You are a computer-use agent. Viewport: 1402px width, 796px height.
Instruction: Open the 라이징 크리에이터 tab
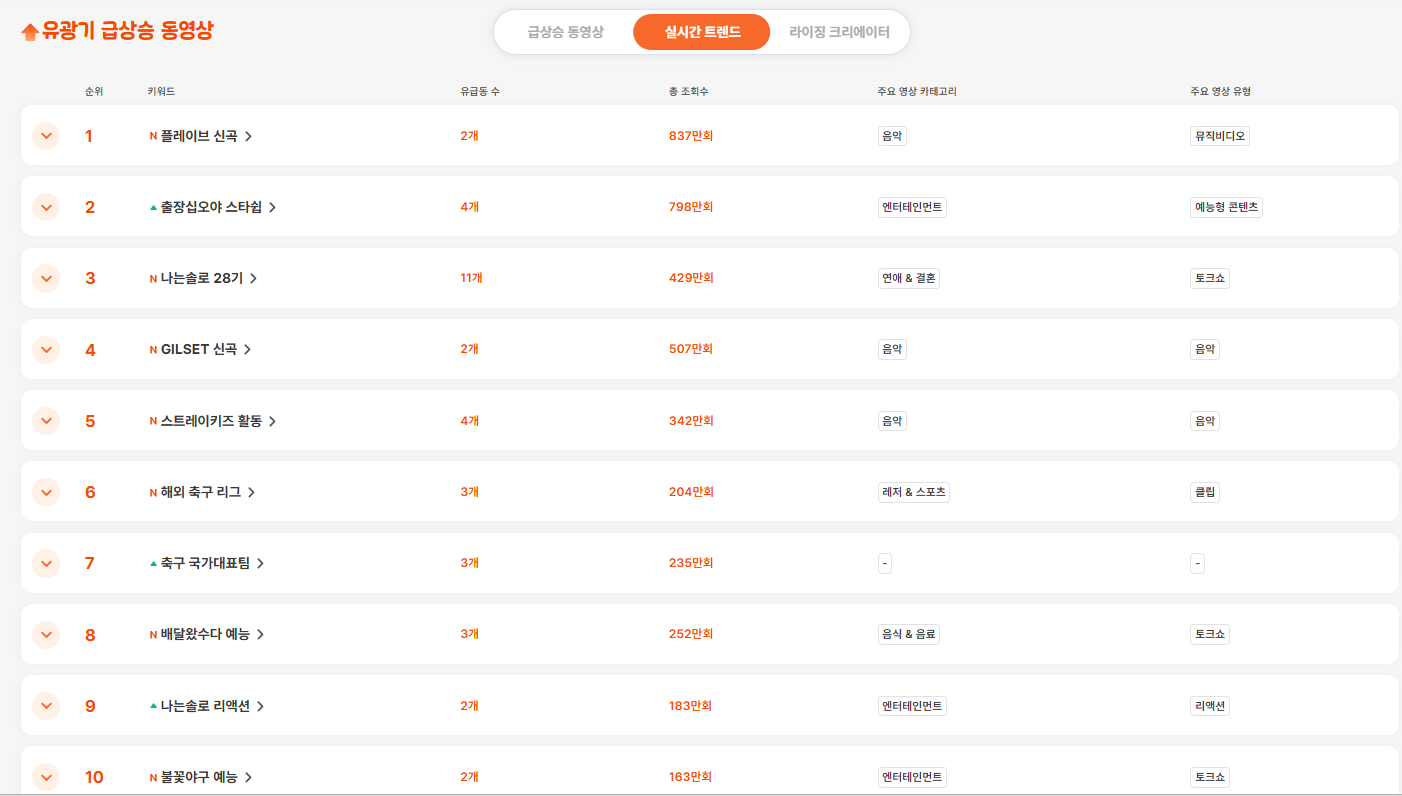coord(839,32)
